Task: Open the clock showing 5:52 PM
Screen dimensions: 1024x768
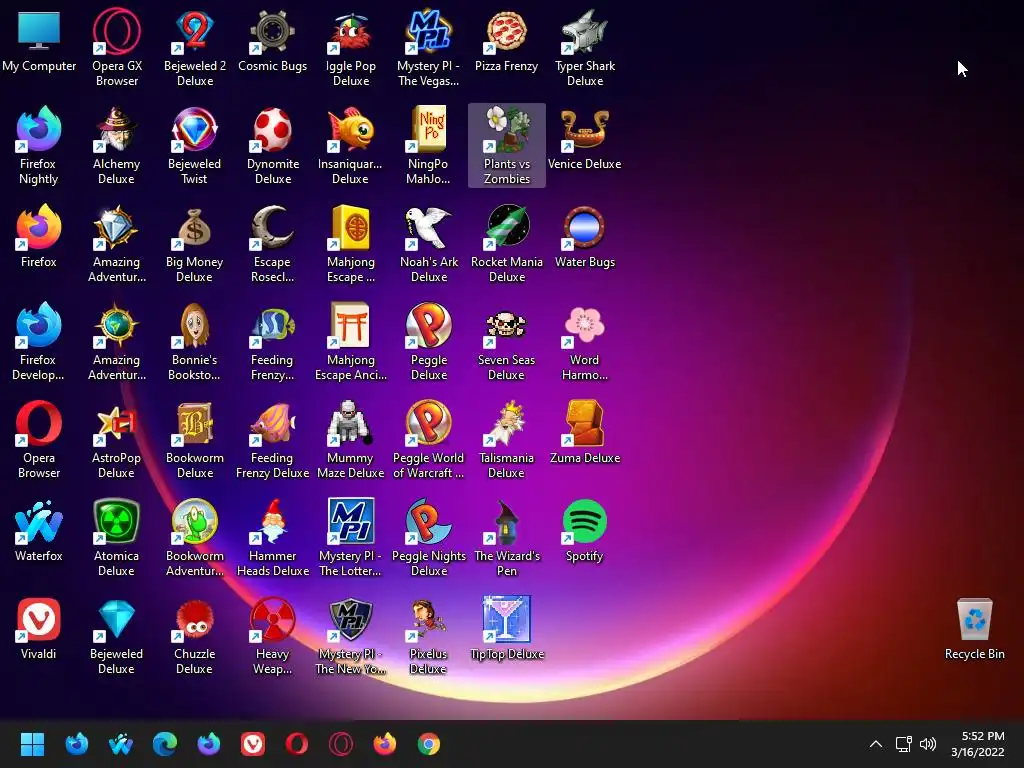Action: (978, 744)
